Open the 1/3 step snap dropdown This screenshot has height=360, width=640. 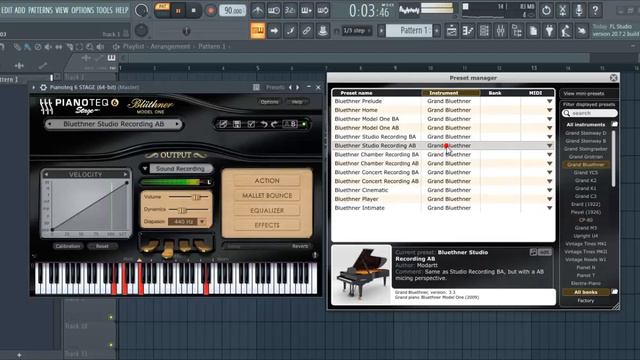[357, 31]
